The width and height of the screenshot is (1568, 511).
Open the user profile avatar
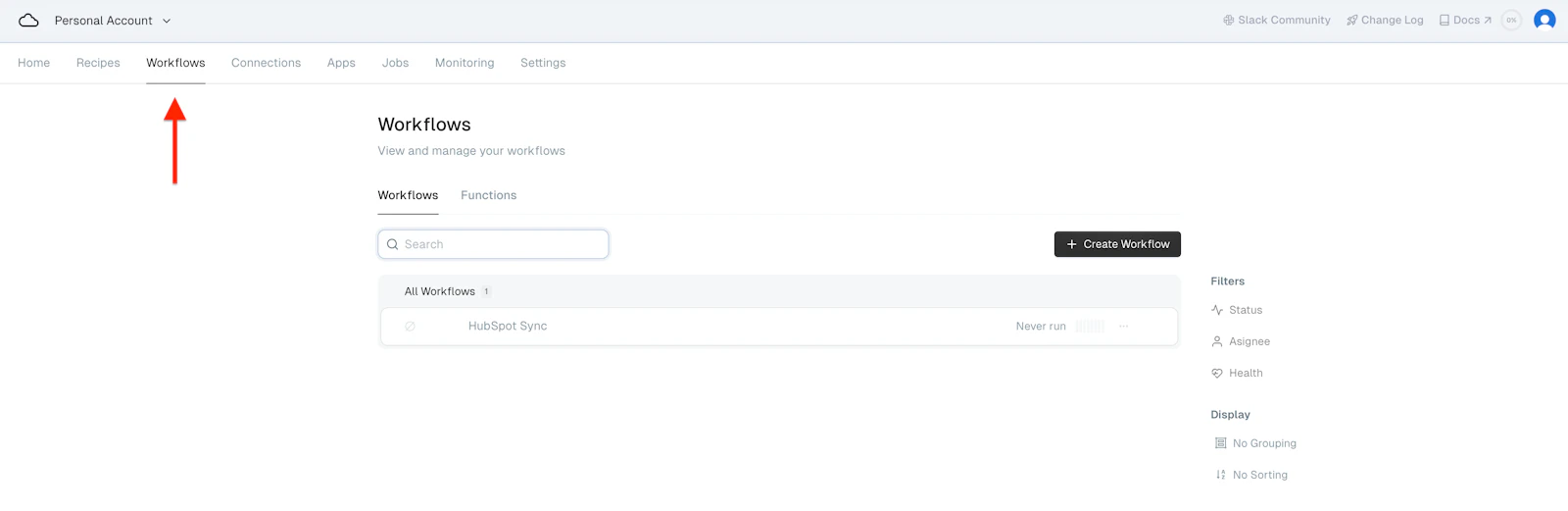point(1544,20)
